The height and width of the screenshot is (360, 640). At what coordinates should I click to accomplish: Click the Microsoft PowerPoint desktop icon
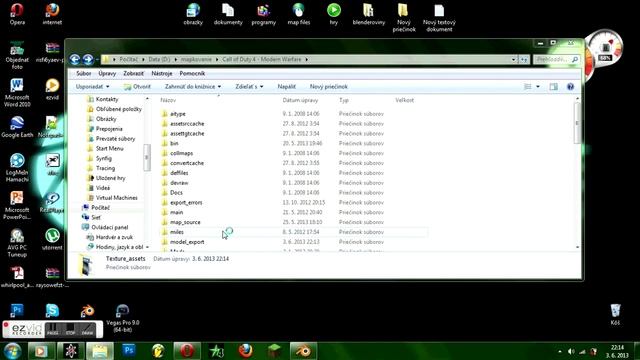[17, 205]
